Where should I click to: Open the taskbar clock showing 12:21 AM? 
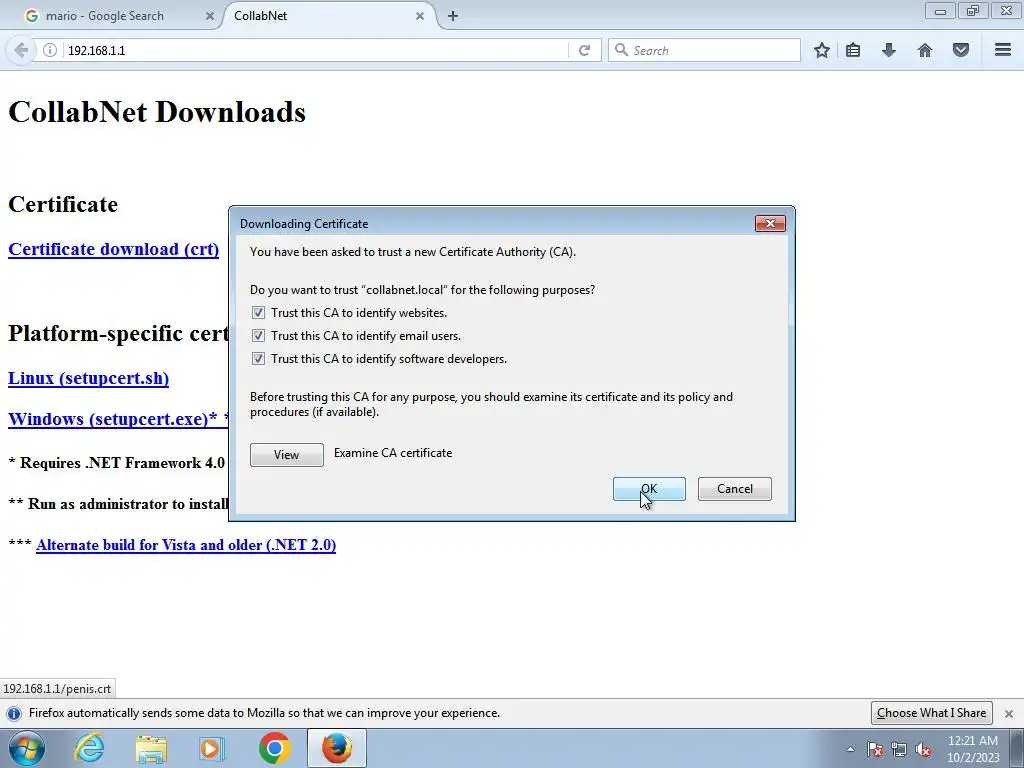point(973,749)
